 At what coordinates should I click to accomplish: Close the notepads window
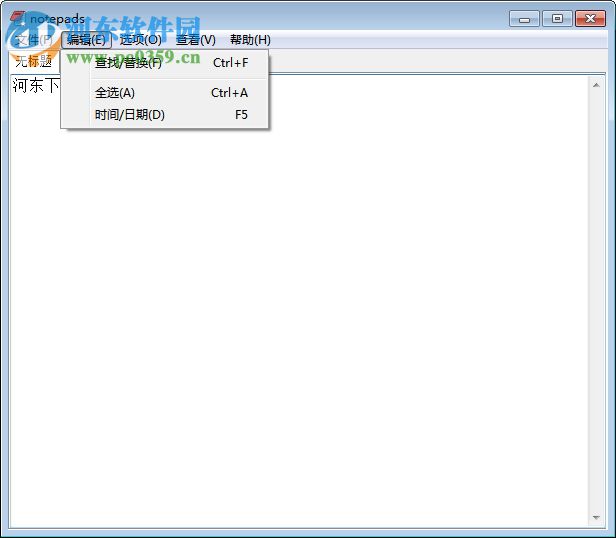coord(590,18)
